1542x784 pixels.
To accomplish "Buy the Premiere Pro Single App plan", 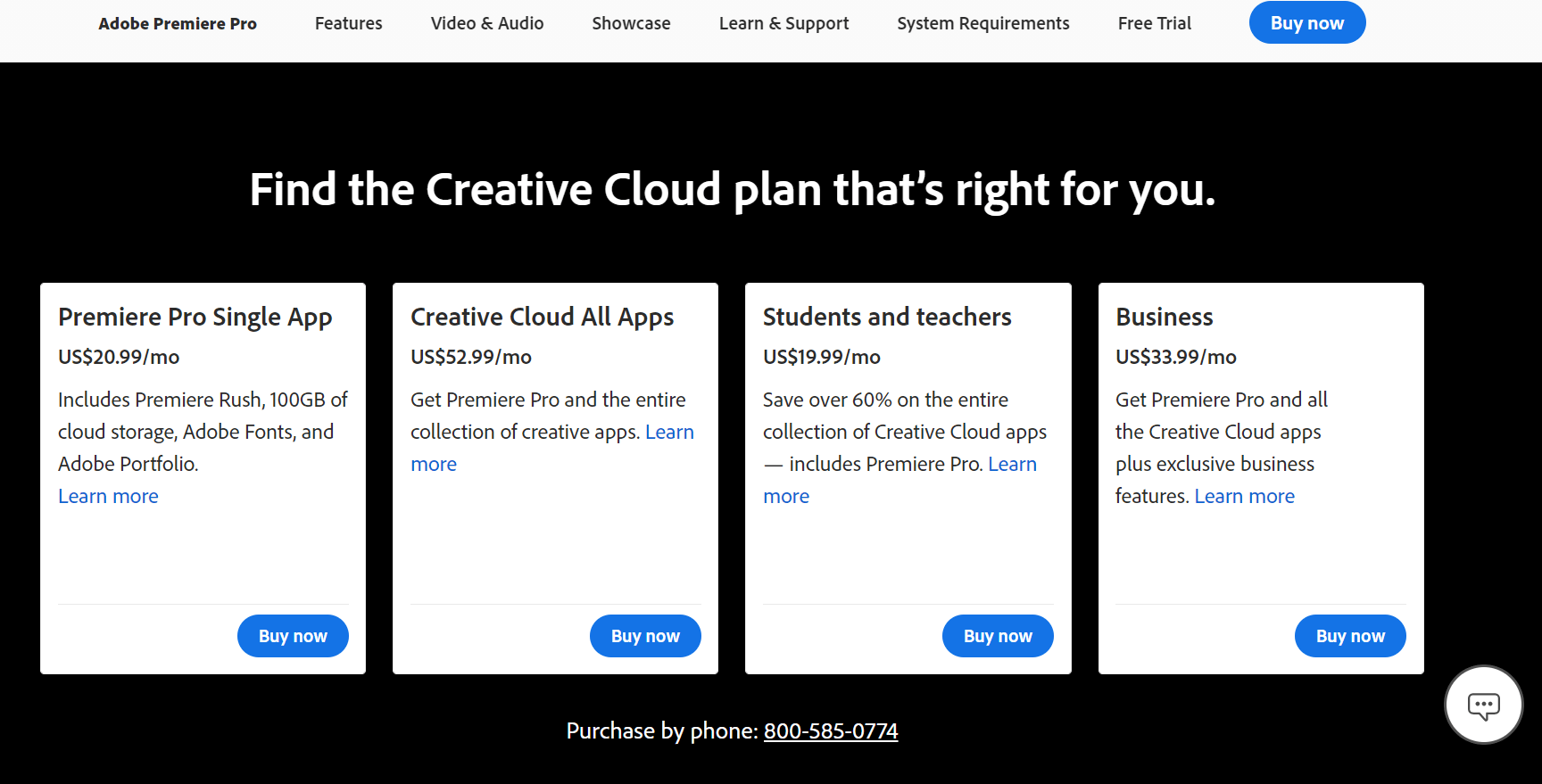I will [293, 636].
